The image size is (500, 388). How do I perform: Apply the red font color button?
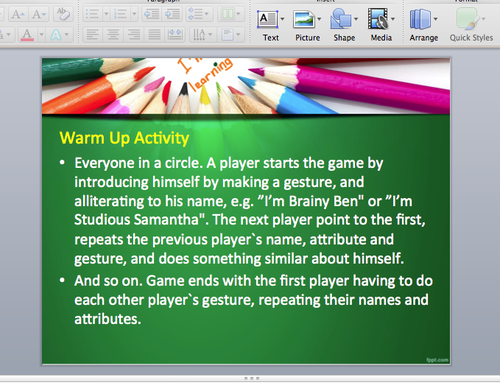[27, 34]
